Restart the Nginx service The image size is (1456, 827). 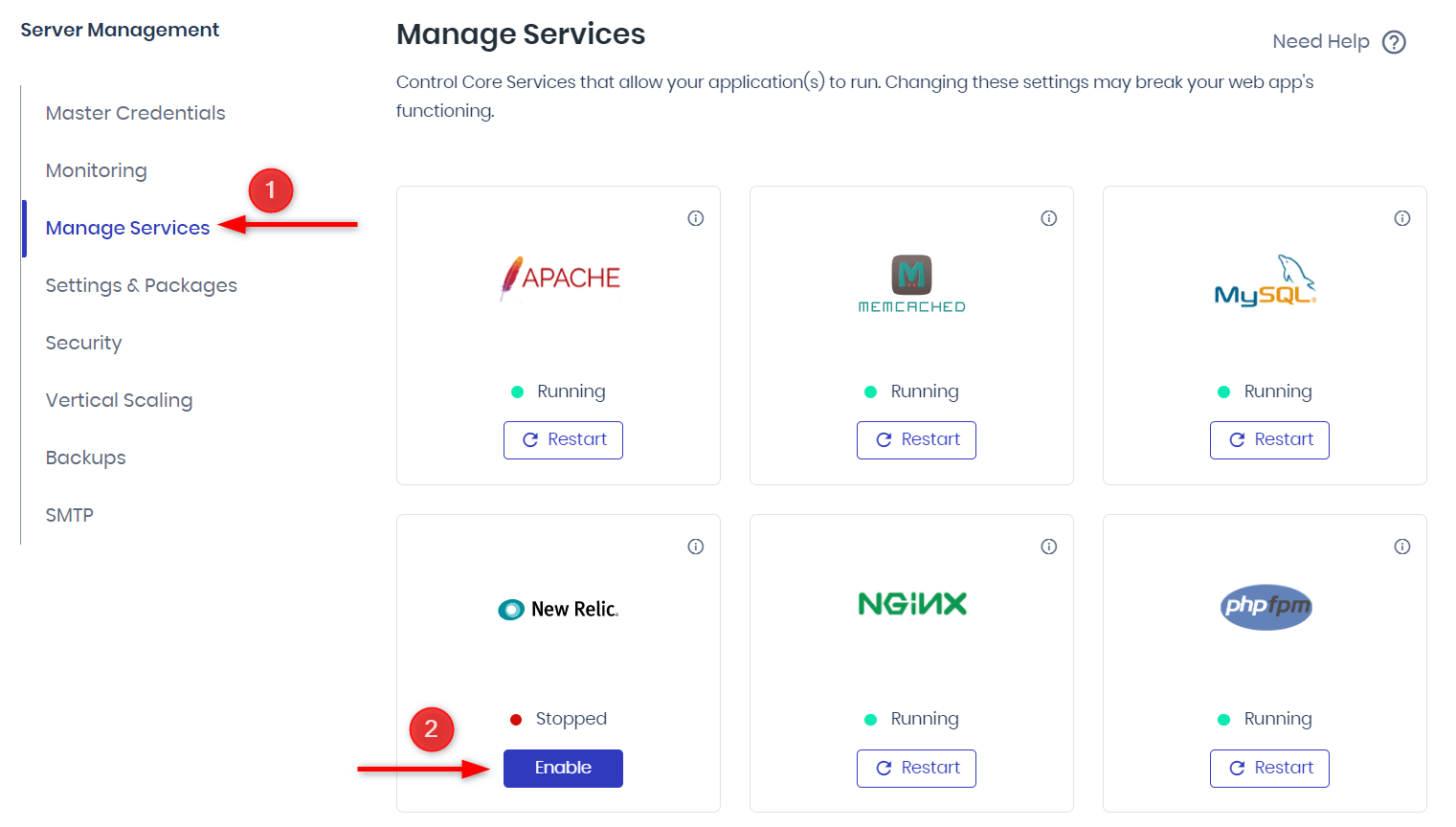point(916,769)
